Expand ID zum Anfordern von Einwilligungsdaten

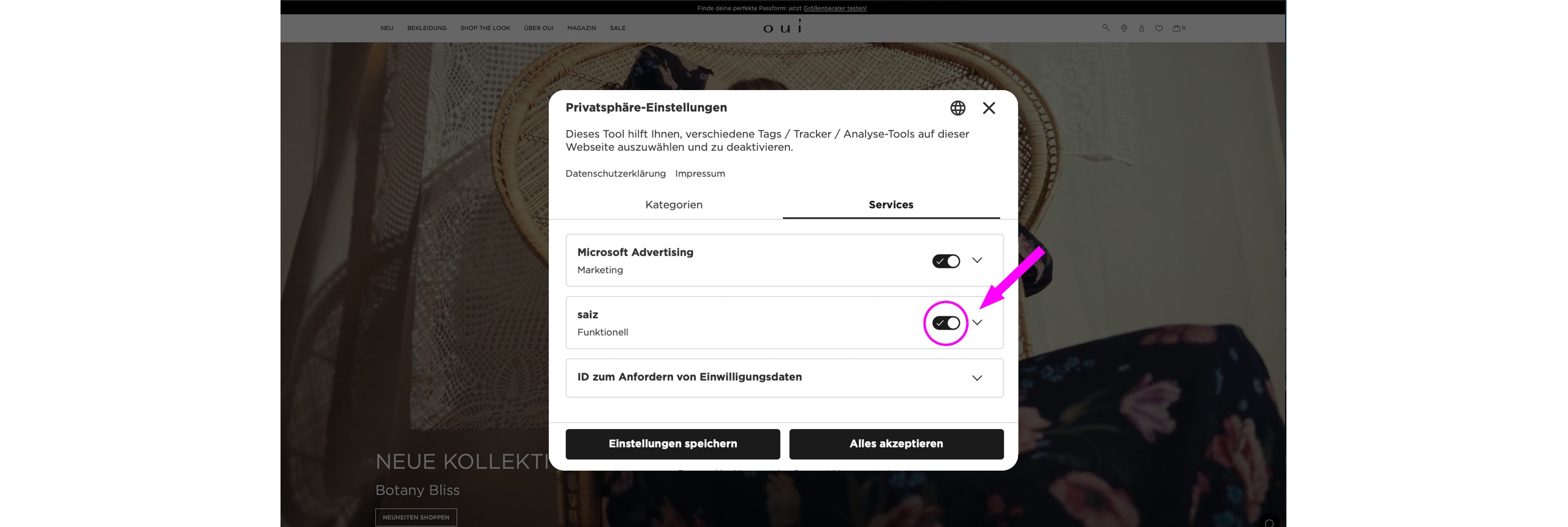pos(785,377)
